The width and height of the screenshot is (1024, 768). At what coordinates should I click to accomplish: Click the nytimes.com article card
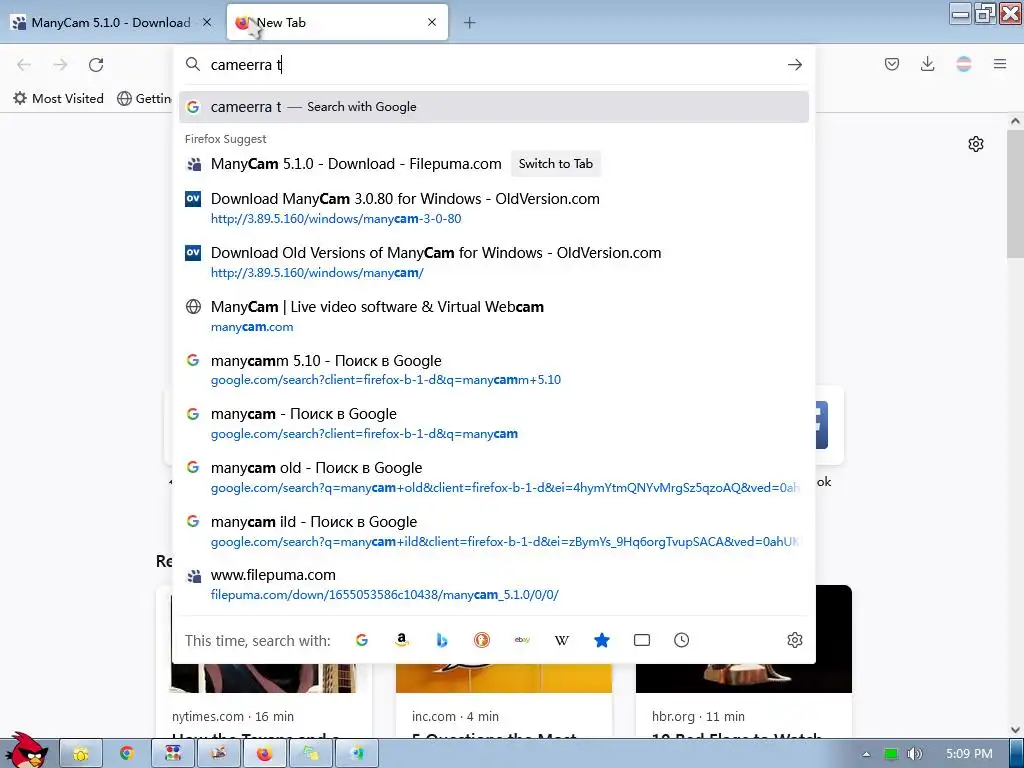[x=264, y=702]
